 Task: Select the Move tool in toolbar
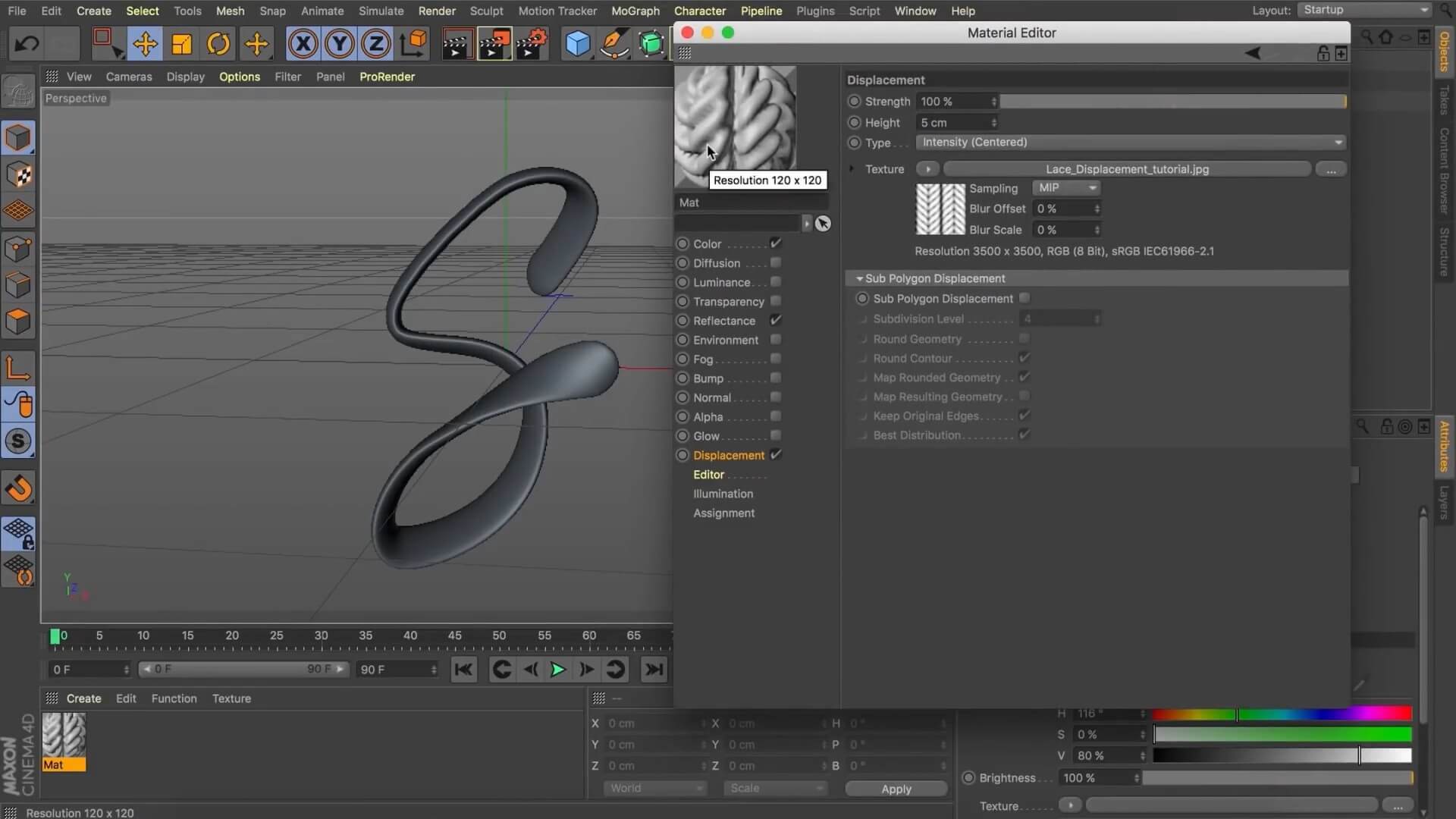point(145,43)
